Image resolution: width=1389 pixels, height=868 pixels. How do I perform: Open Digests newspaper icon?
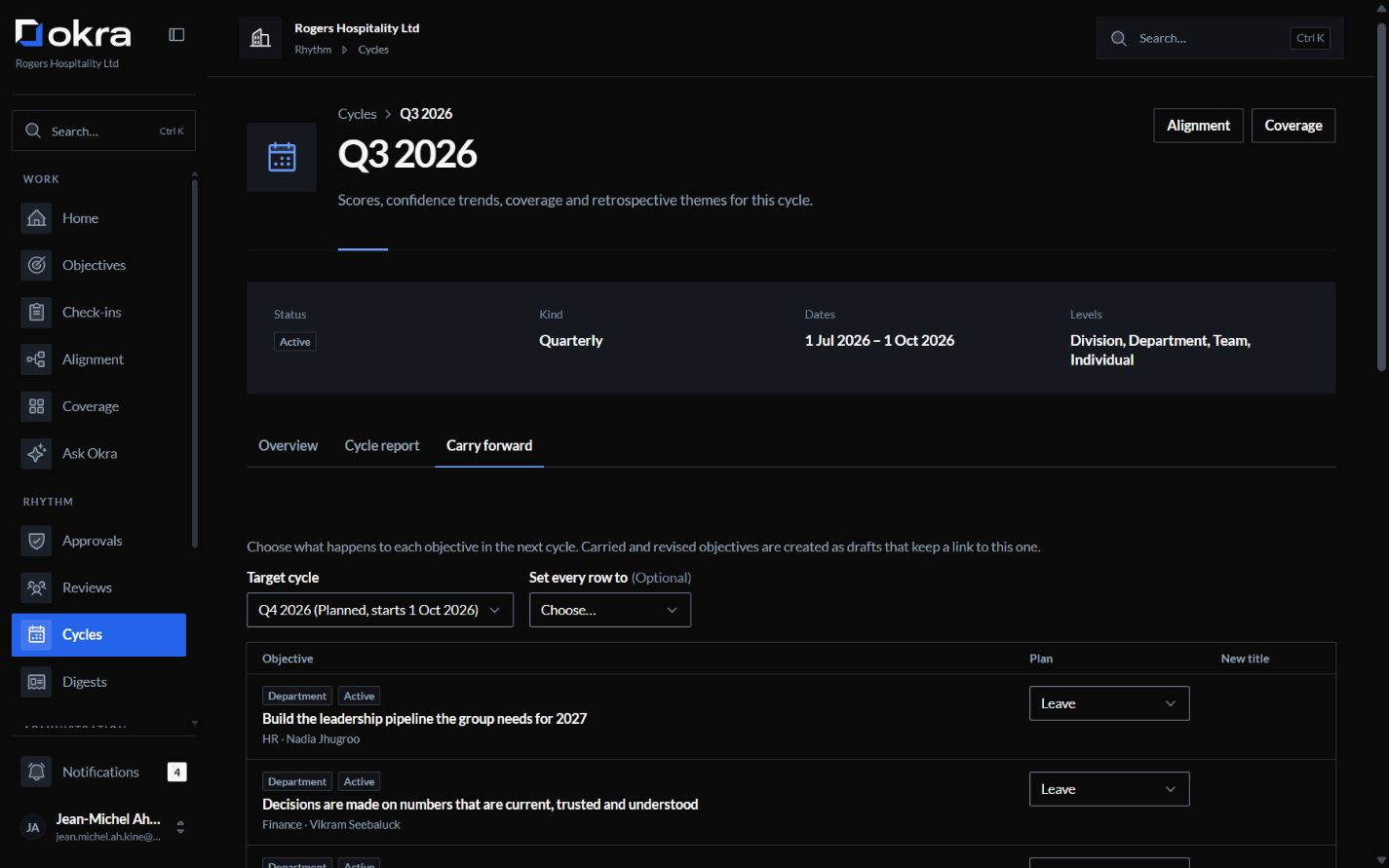pos(36,682)
